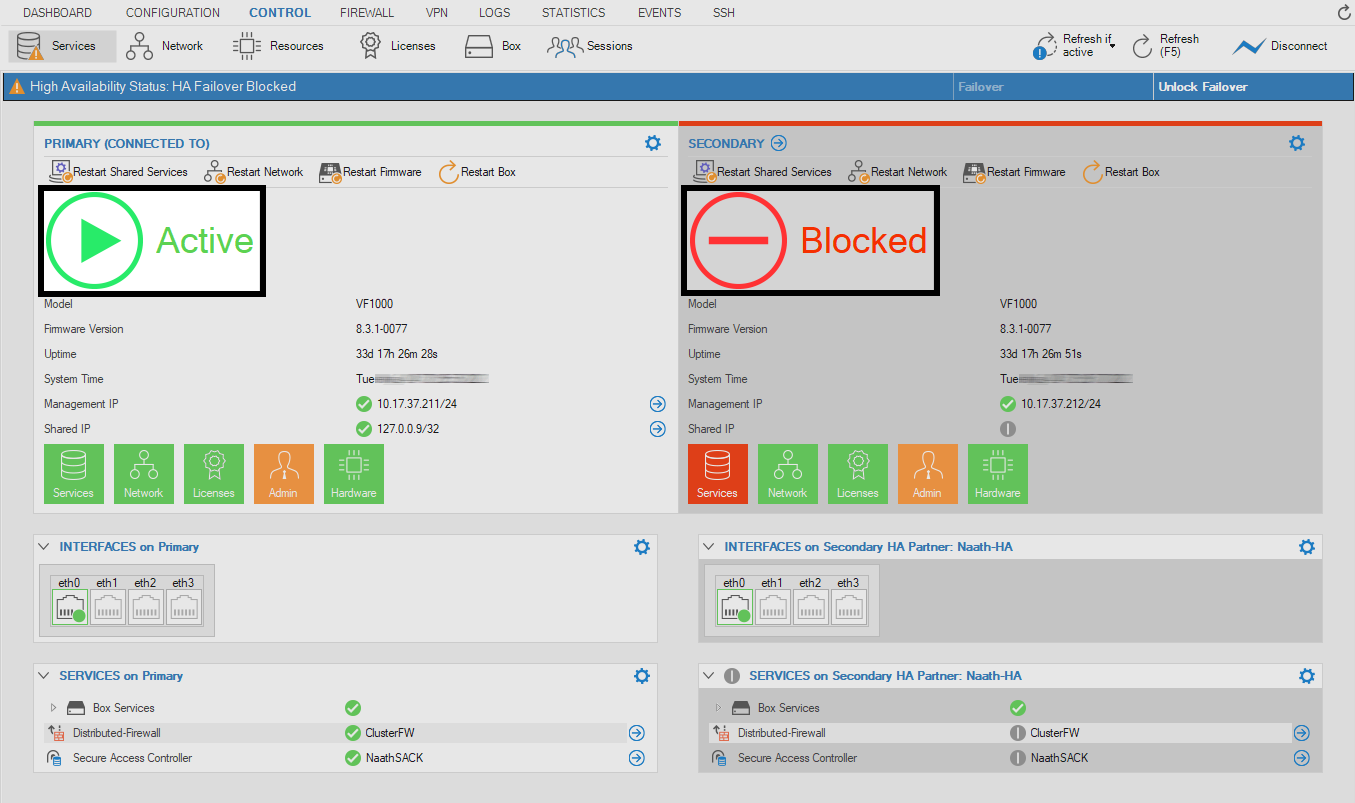Viewport: 1355px width, 803px height.
Task: Select the Licenses tile on the Secondary unit
Action: tap(857, 473)
